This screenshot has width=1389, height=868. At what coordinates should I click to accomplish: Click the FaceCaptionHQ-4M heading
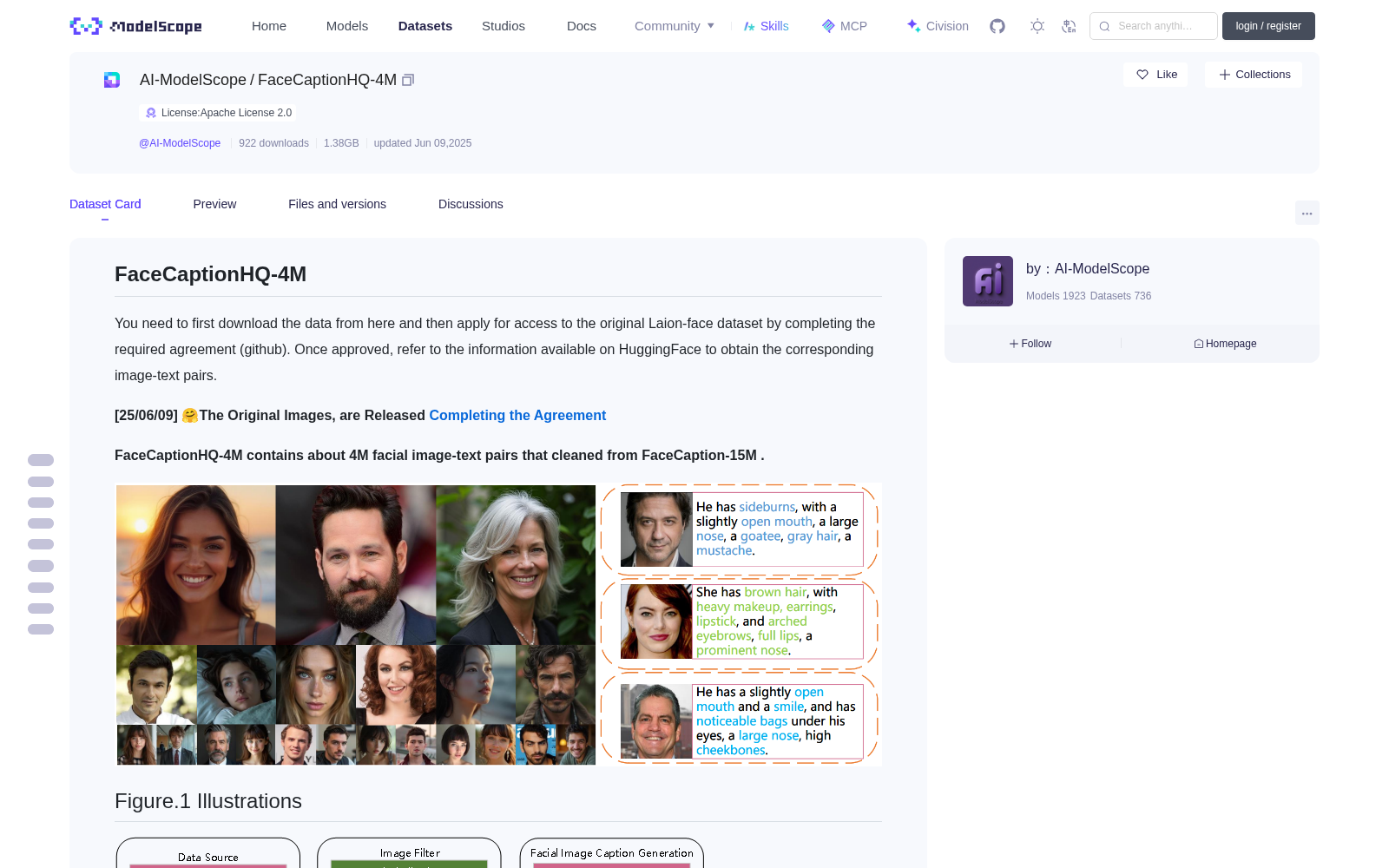210,274
